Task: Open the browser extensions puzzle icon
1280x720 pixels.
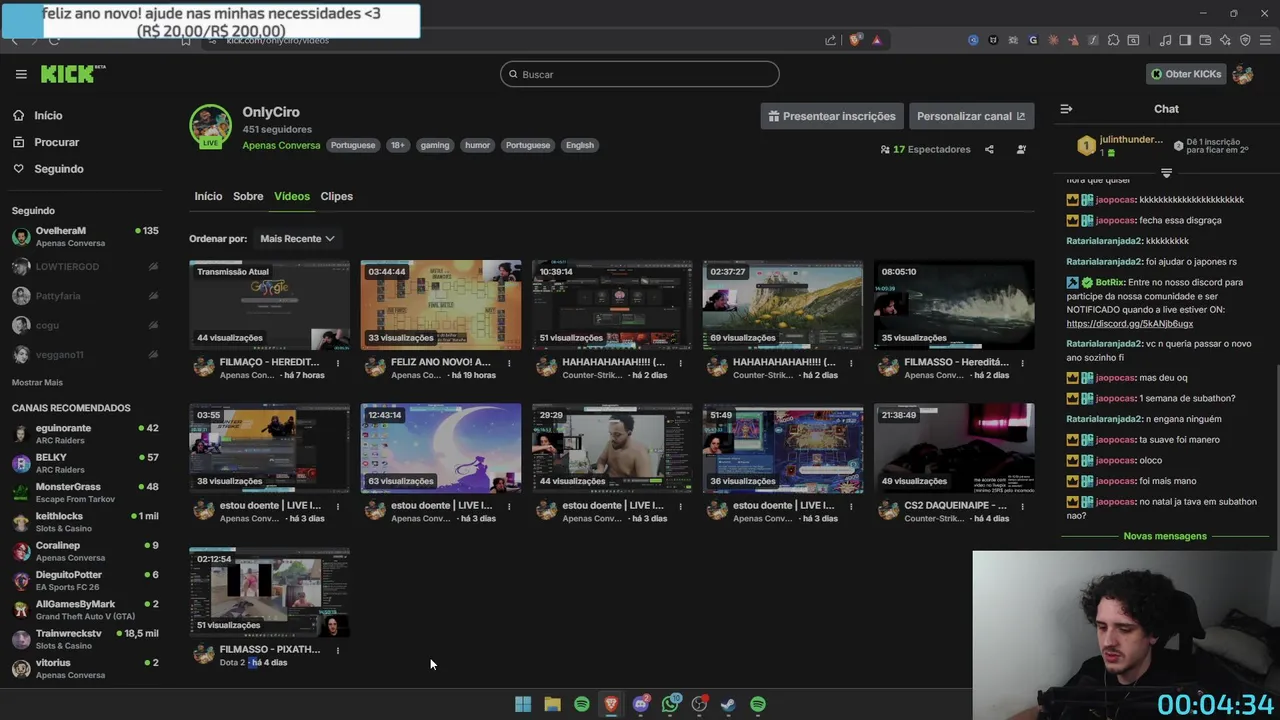Action: (x=1113, y=40)
